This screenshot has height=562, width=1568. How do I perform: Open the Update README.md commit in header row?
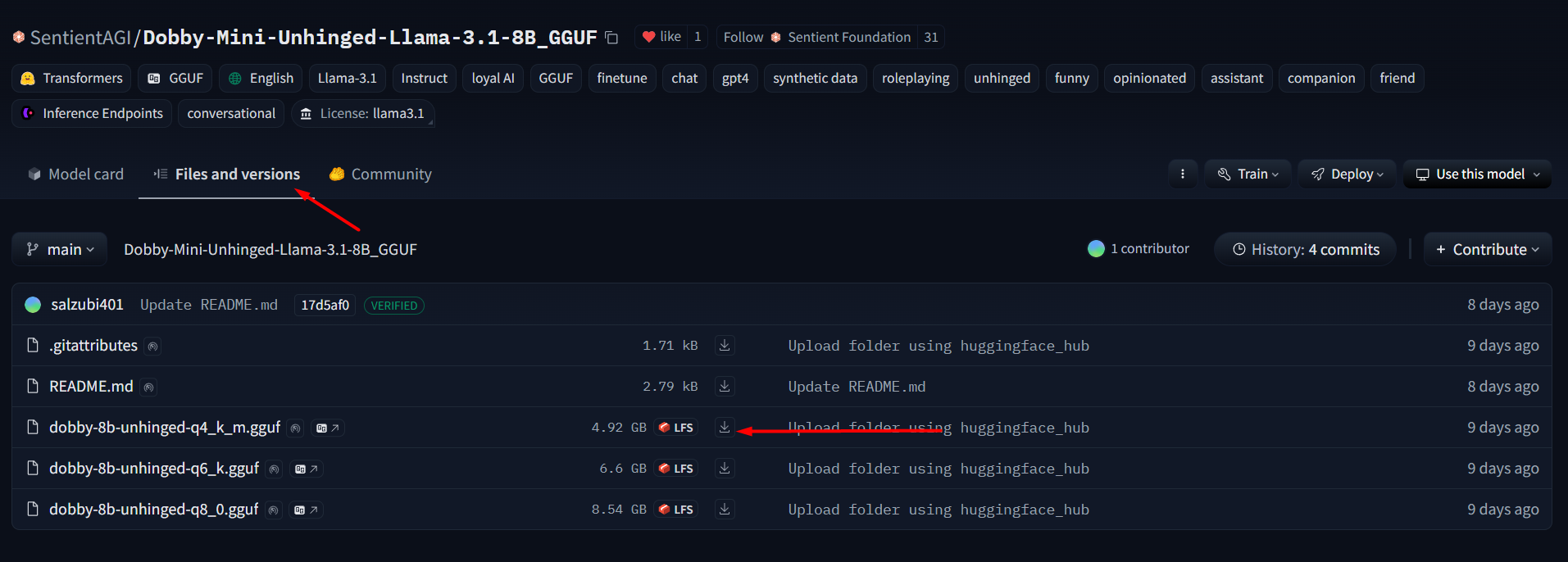pos(209,305)
